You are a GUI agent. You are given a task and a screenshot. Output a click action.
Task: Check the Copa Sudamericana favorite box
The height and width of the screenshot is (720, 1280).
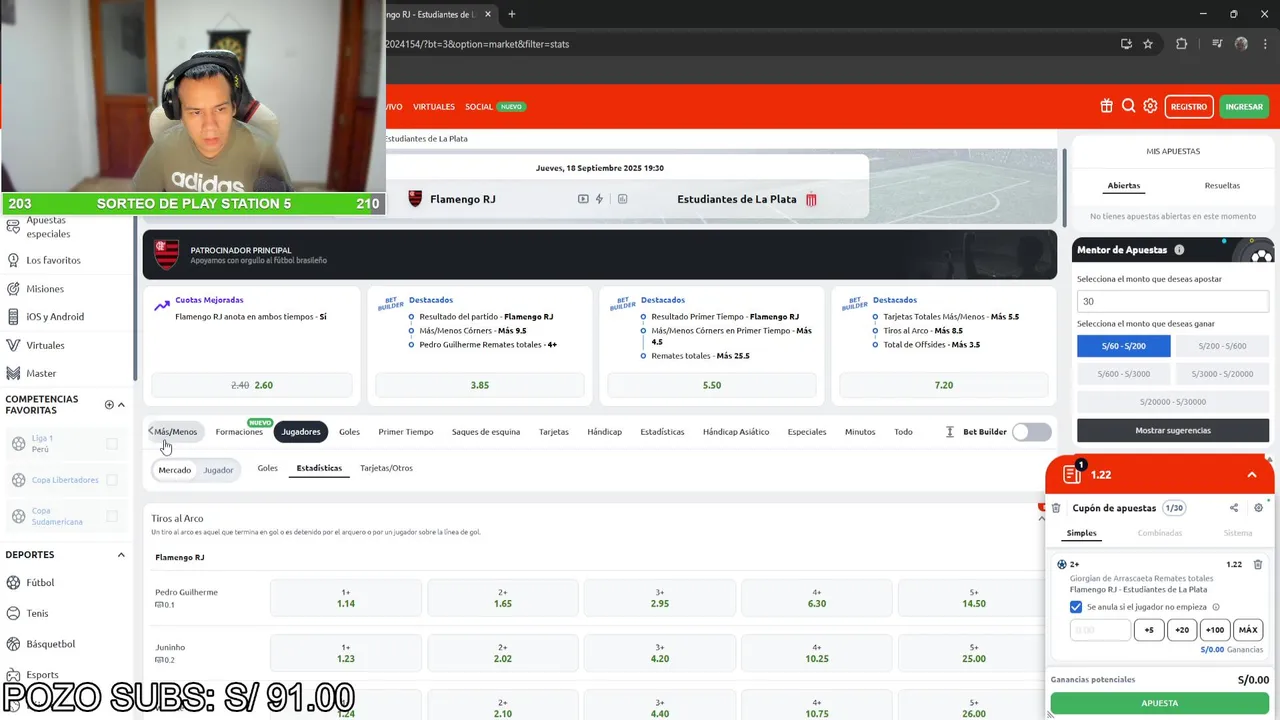112,516
